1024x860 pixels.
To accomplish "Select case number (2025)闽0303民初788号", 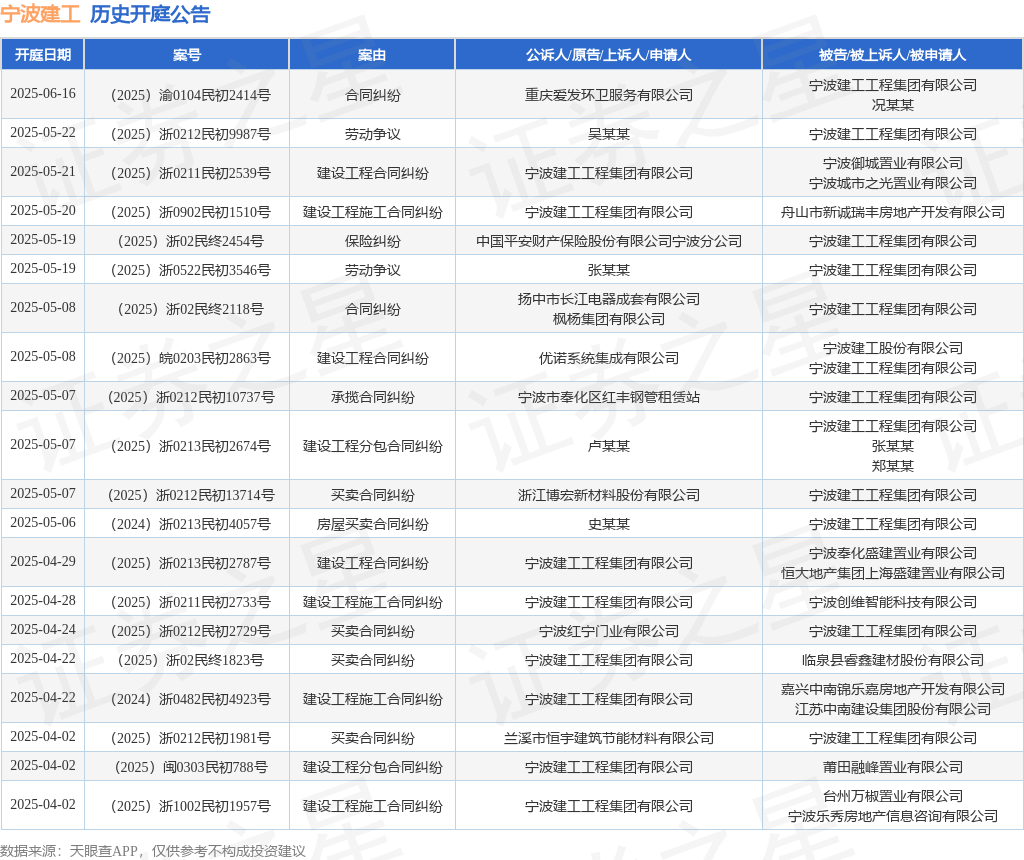I will point(190,767).
